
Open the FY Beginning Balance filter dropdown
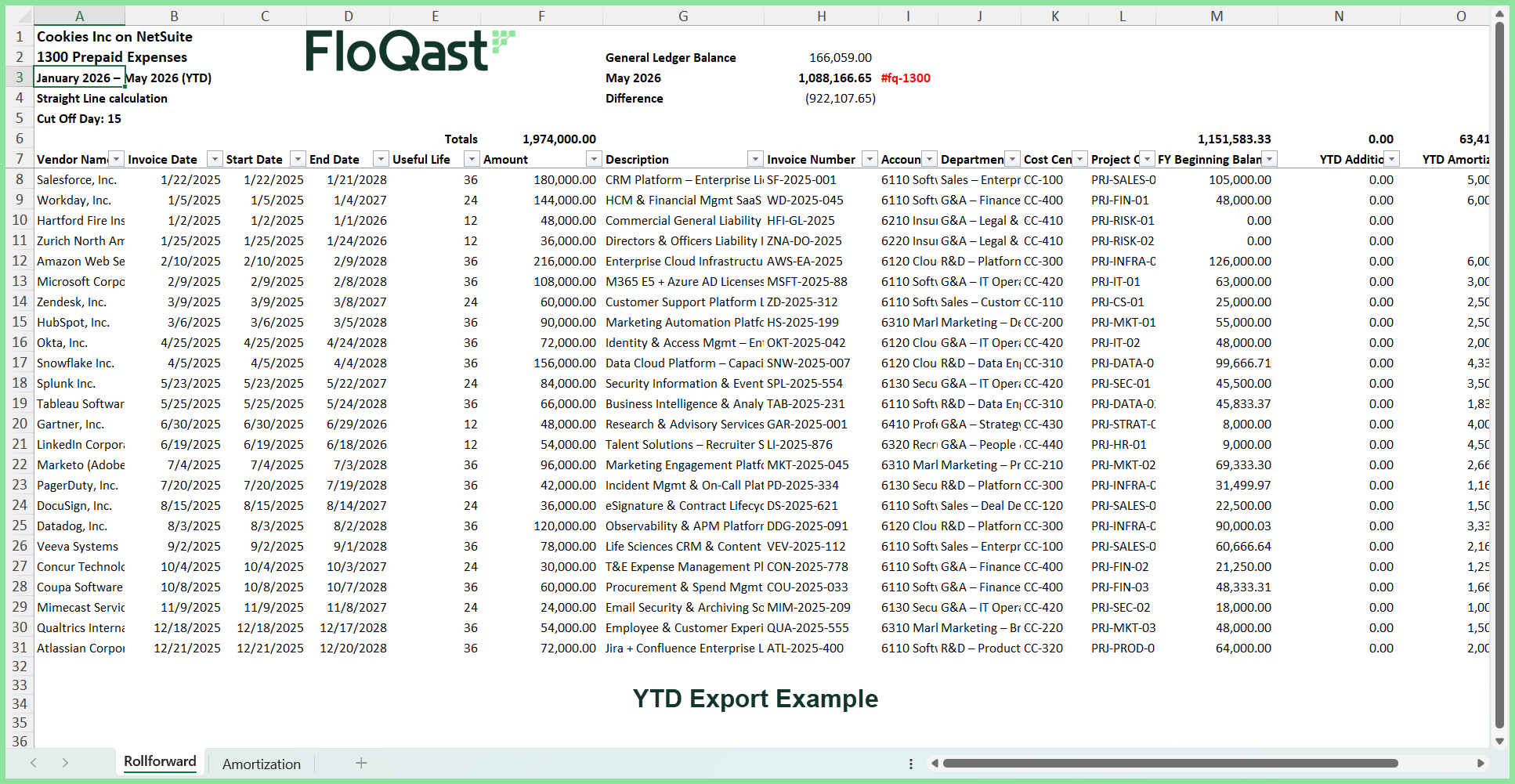pyautogui.click(x=1269, y=159)
